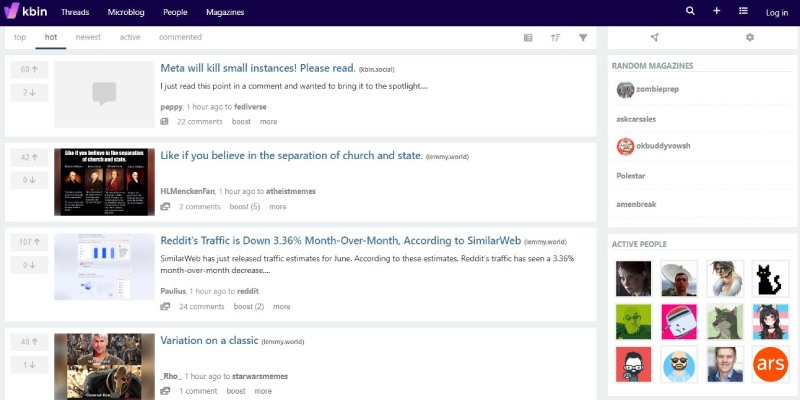Click the comments icon beside 22 comments
The height and width of the screenshot is (400, 800).
coord(164,121)
